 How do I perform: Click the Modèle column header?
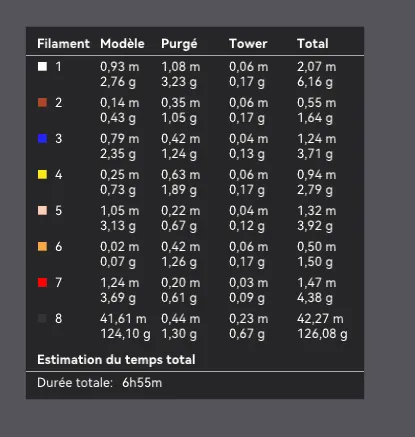[122, 44]
